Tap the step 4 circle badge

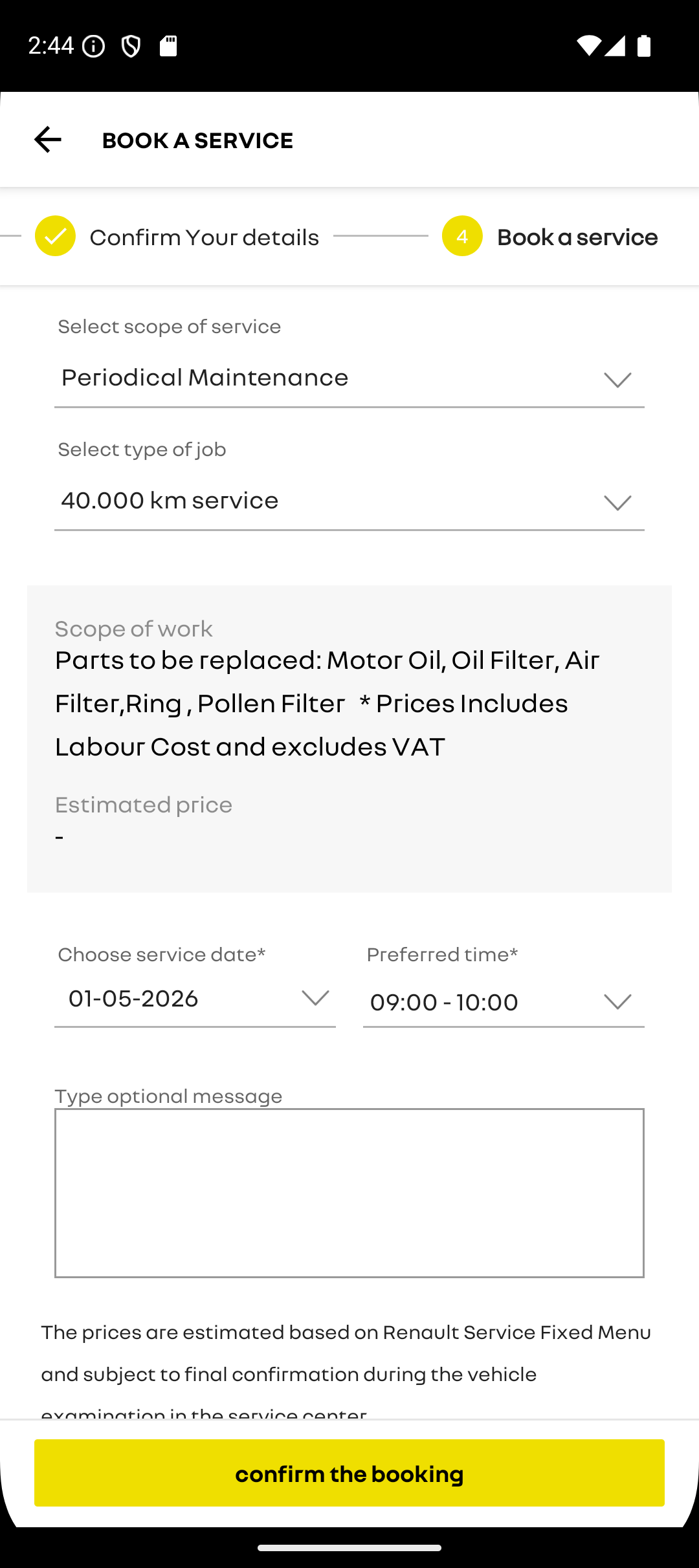[x=462, y=236]
